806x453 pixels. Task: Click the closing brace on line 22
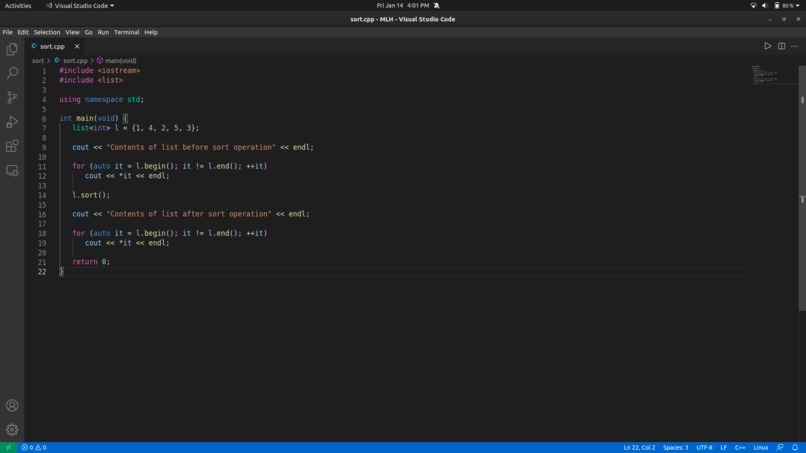click(62, 271)
